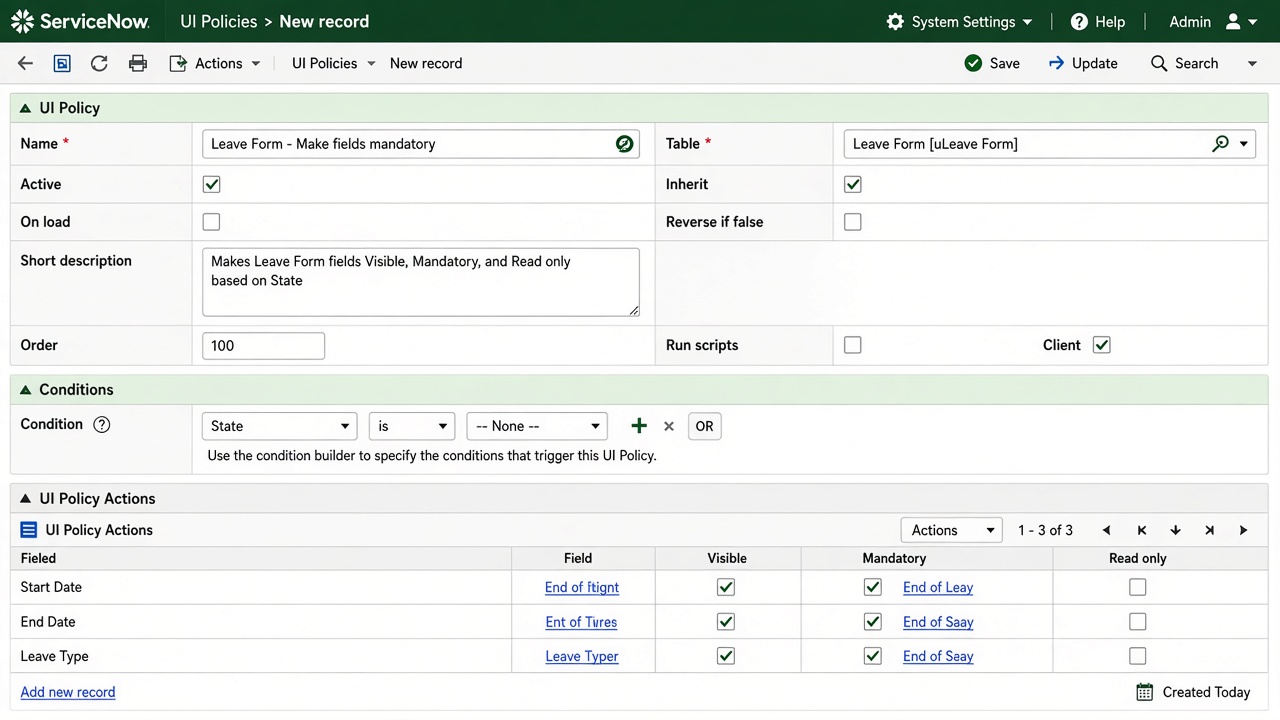The image size is (1280, 720).
Task: Click the ServiceNow logo
Action: (80, 22)
